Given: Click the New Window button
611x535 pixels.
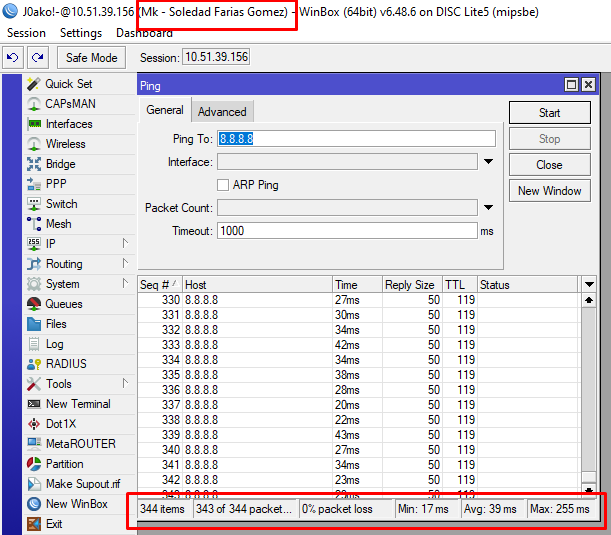Looking at the screenshot, I should [x=549, y=191].
